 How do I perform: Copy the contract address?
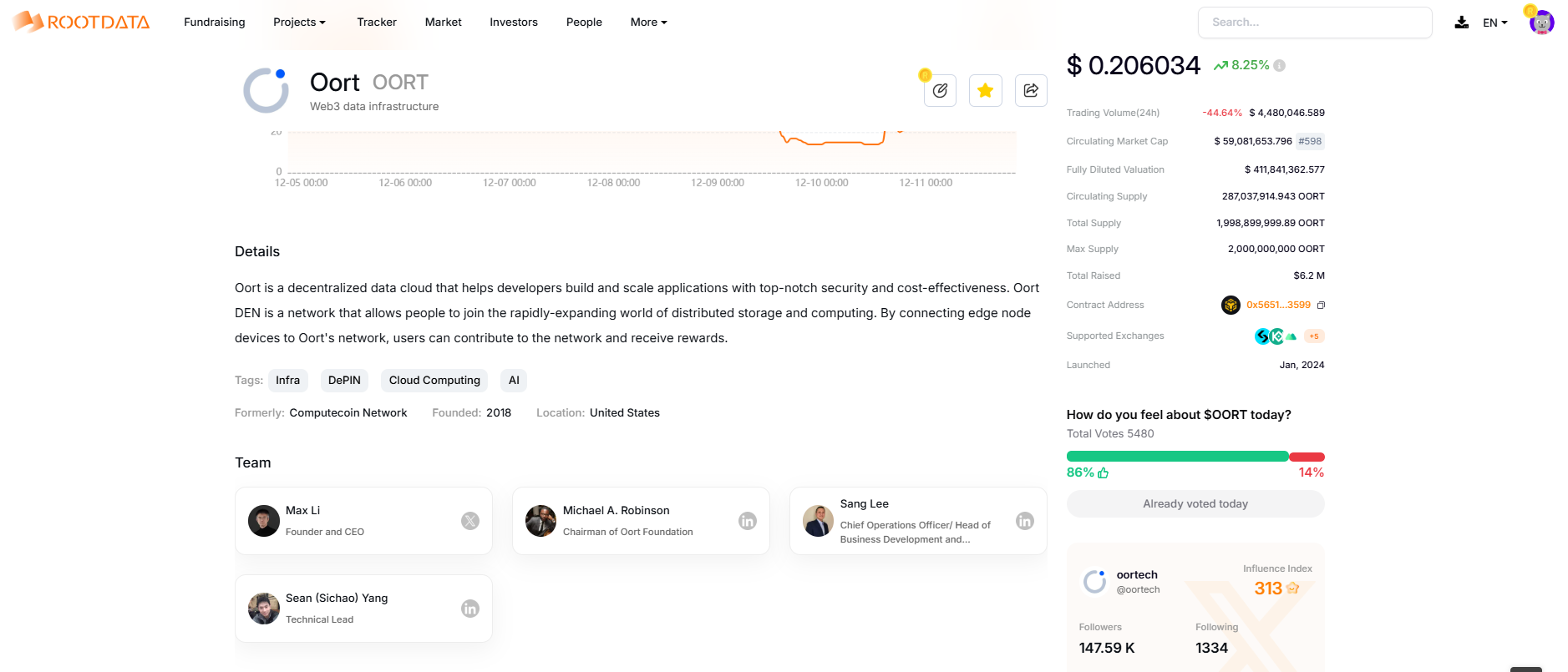[1321, 306]
